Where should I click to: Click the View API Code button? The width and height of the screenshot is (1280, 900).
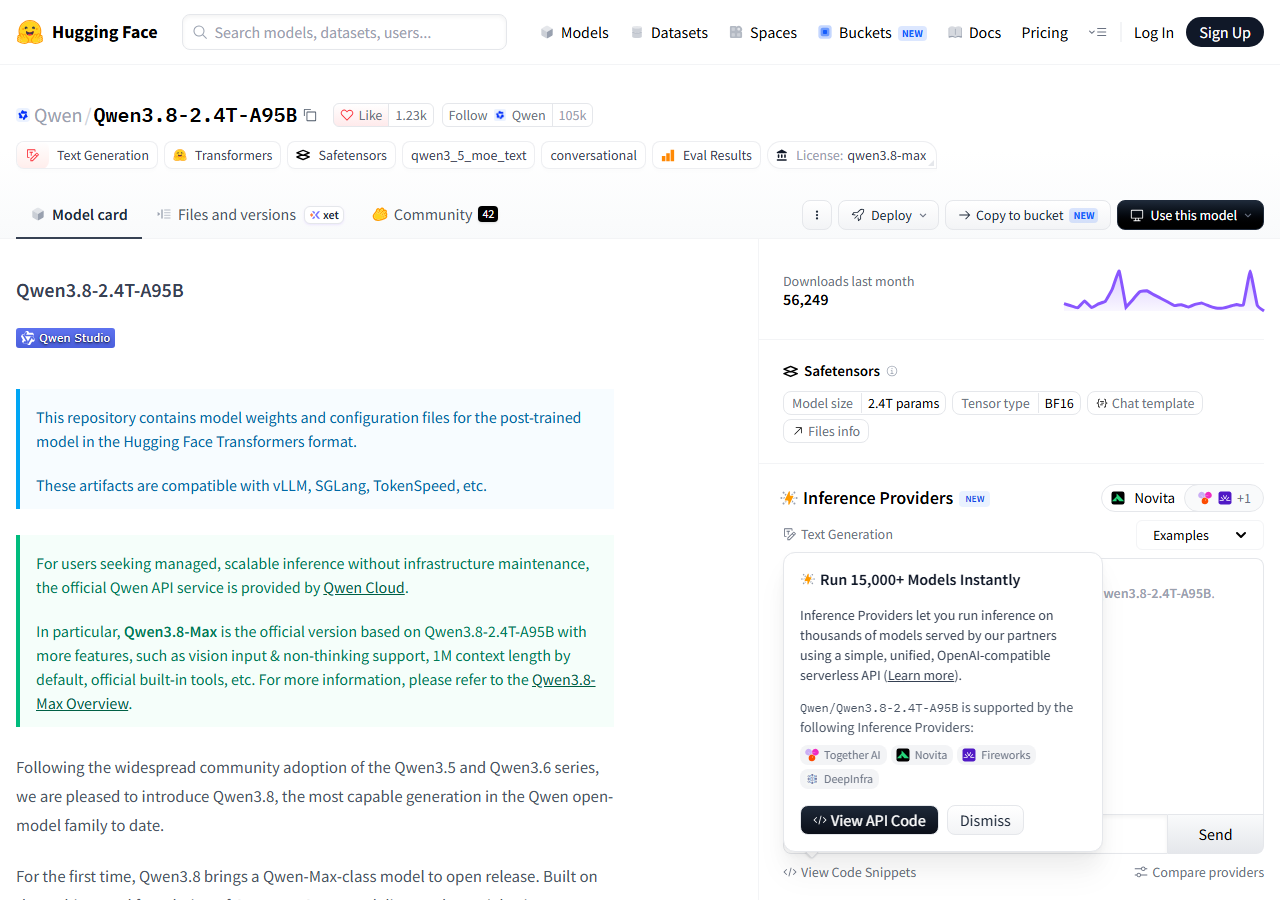coord(870,820)
